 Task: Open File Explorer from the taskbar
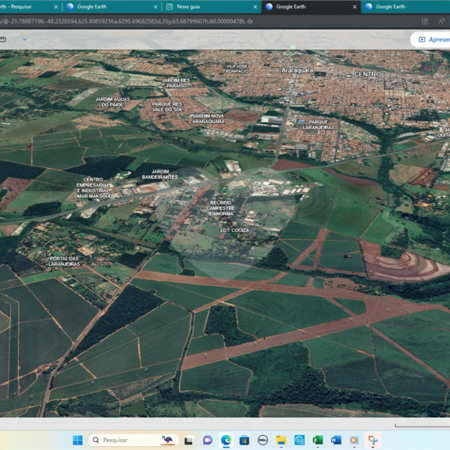[x=281, y=440]
